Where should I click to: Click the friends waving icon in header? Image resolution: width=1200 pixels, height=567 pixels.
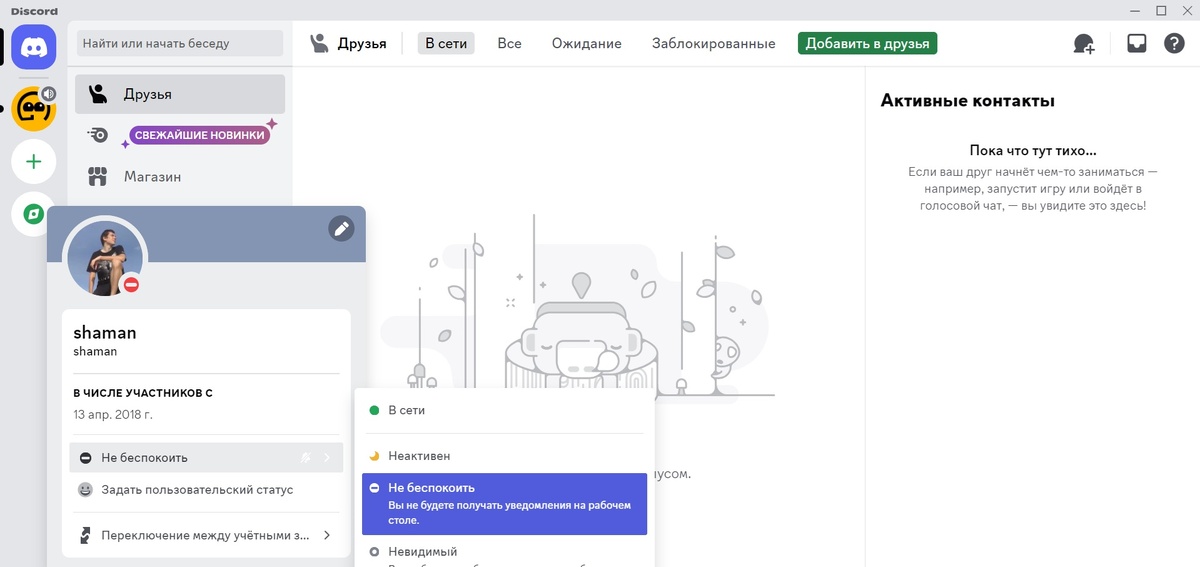click(x=319, y=43)
